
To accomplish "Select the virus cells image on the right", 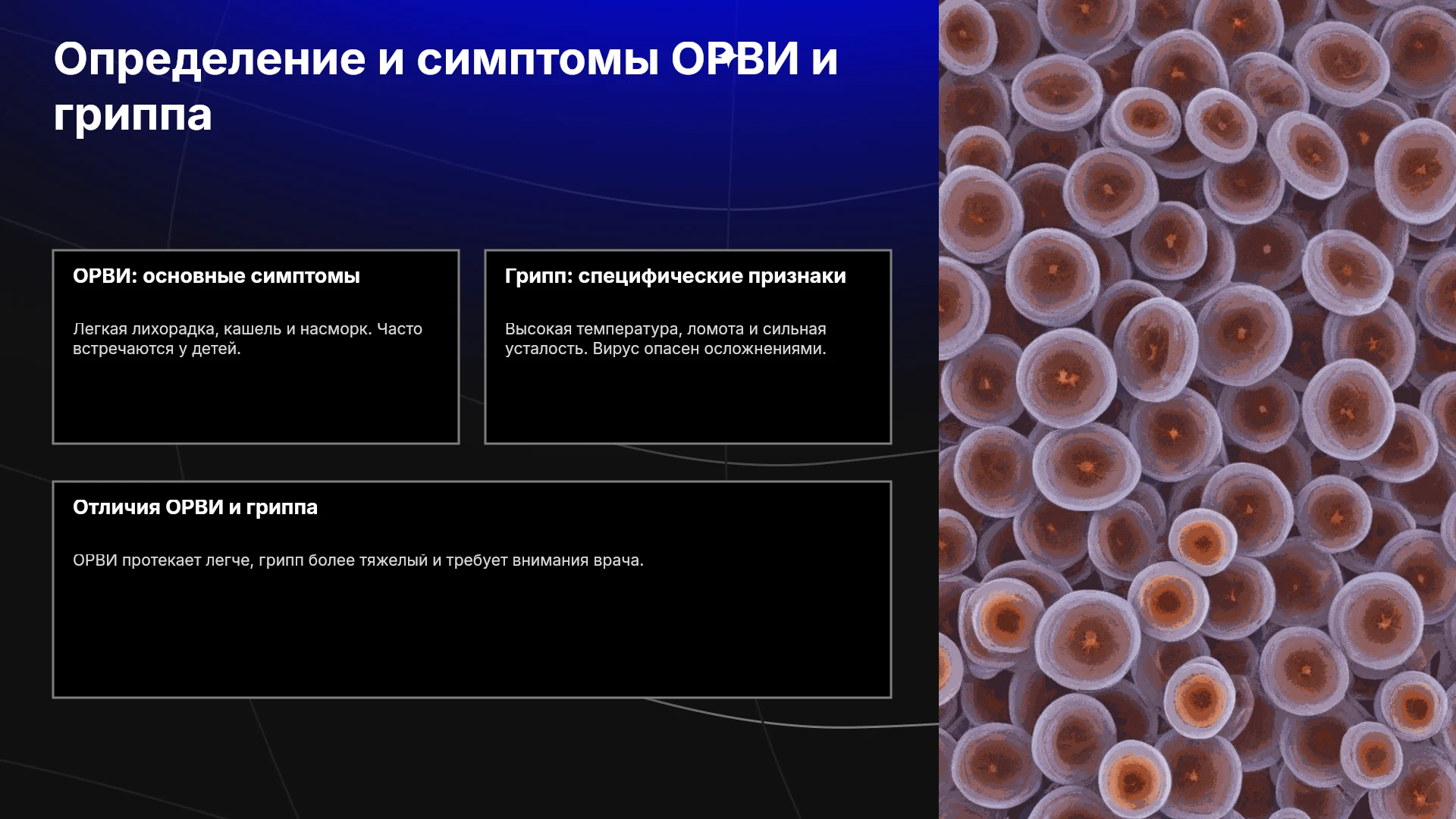I will 1197,409.
